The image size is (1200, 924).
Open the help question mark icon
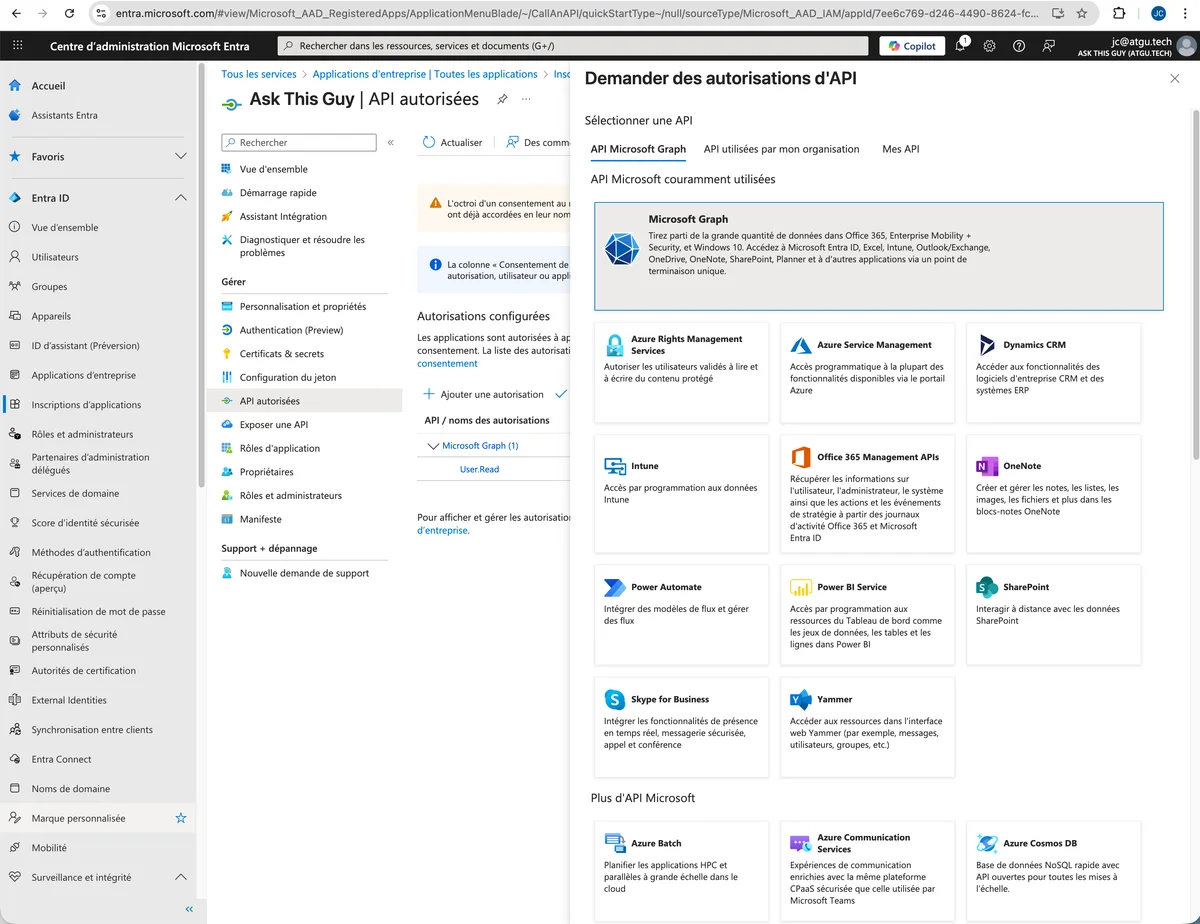pos(1019,46)
